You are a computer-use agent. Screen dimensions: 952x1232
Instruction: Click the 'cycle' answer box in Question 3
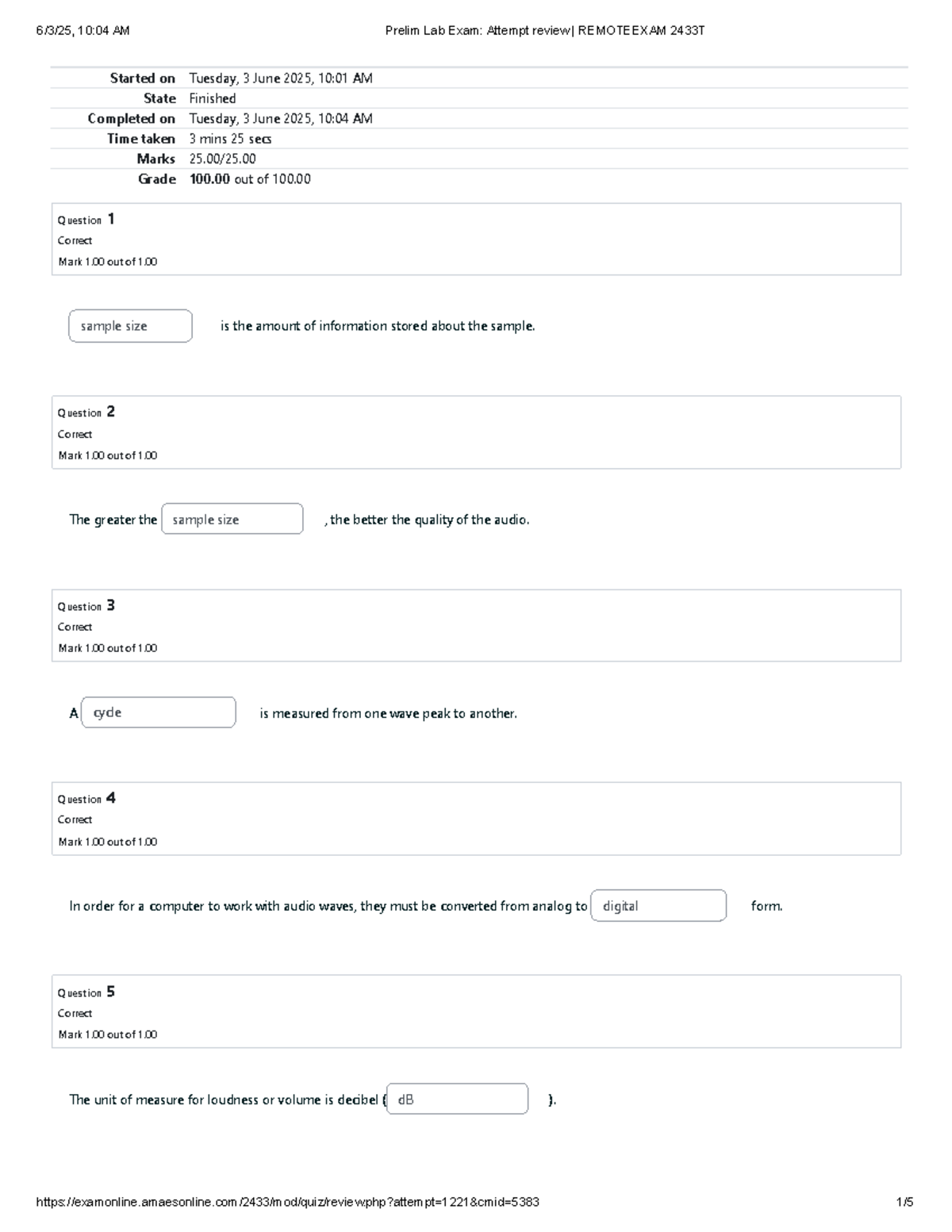pos(159,712)
